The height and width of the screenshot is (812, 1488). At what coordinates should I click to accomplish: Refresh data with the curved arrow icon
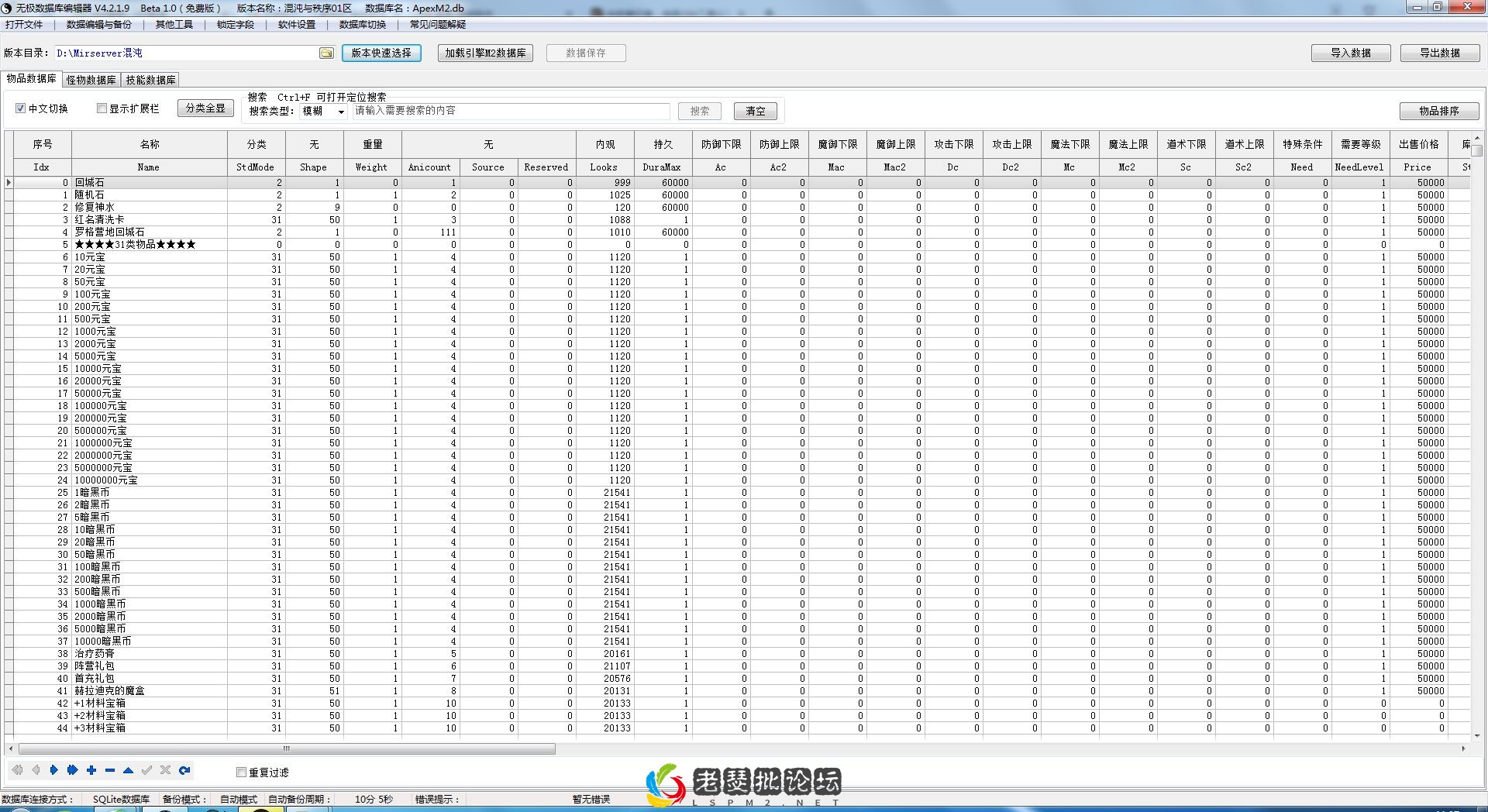(184, 770)
